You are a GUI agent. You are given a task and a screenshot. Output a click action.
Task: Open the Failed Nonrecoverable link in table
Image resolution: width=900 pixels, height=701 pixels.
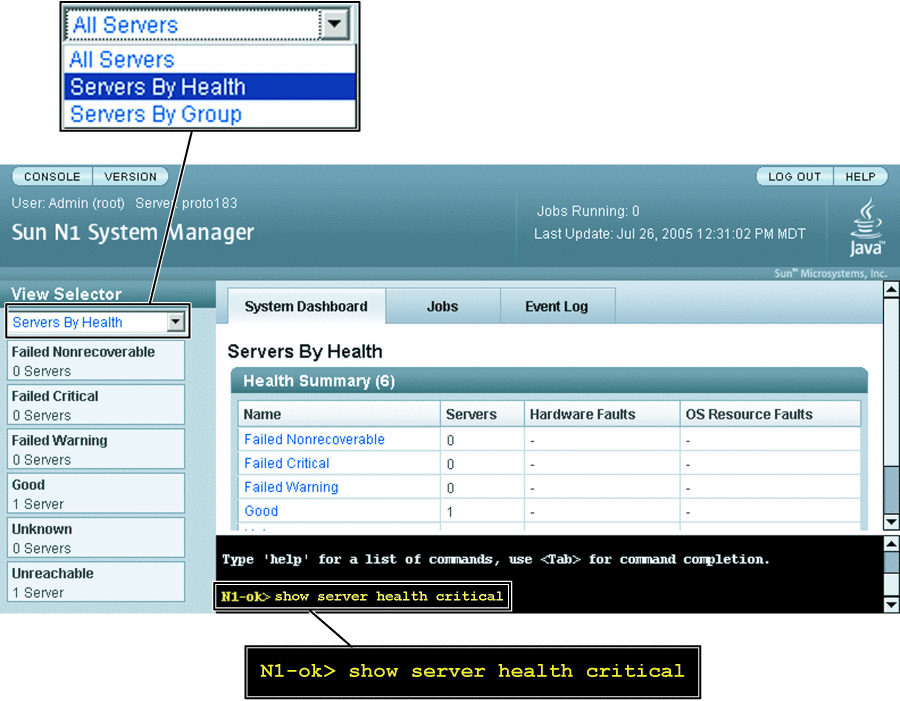(315, 439)
